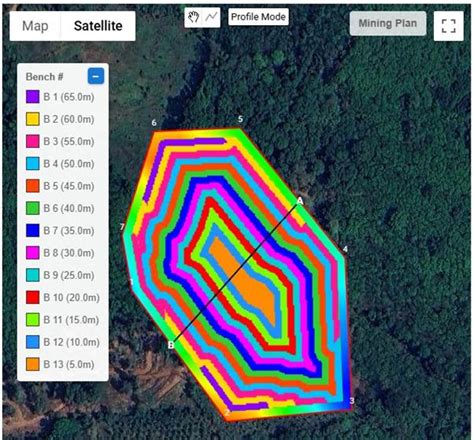Click the B 10 red legend swatch

[33, 298]
